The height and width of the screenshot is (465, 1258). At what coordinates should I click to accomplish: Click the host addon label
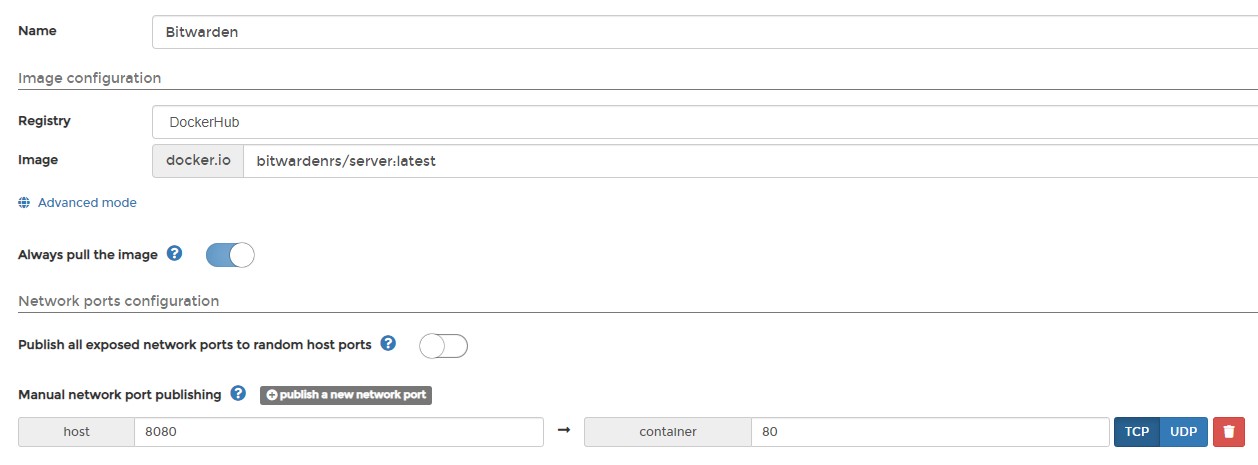click(x=77, y=432)
